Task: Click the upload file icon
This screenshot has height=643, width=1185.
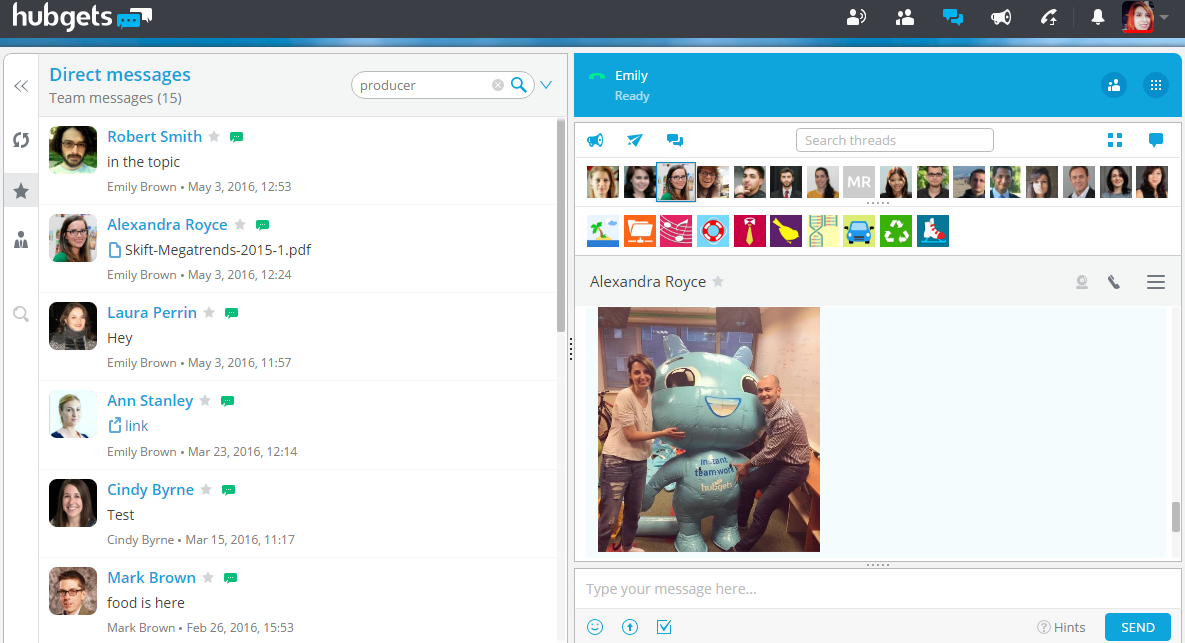Action: pyautogui.click(x=629, y=627)
